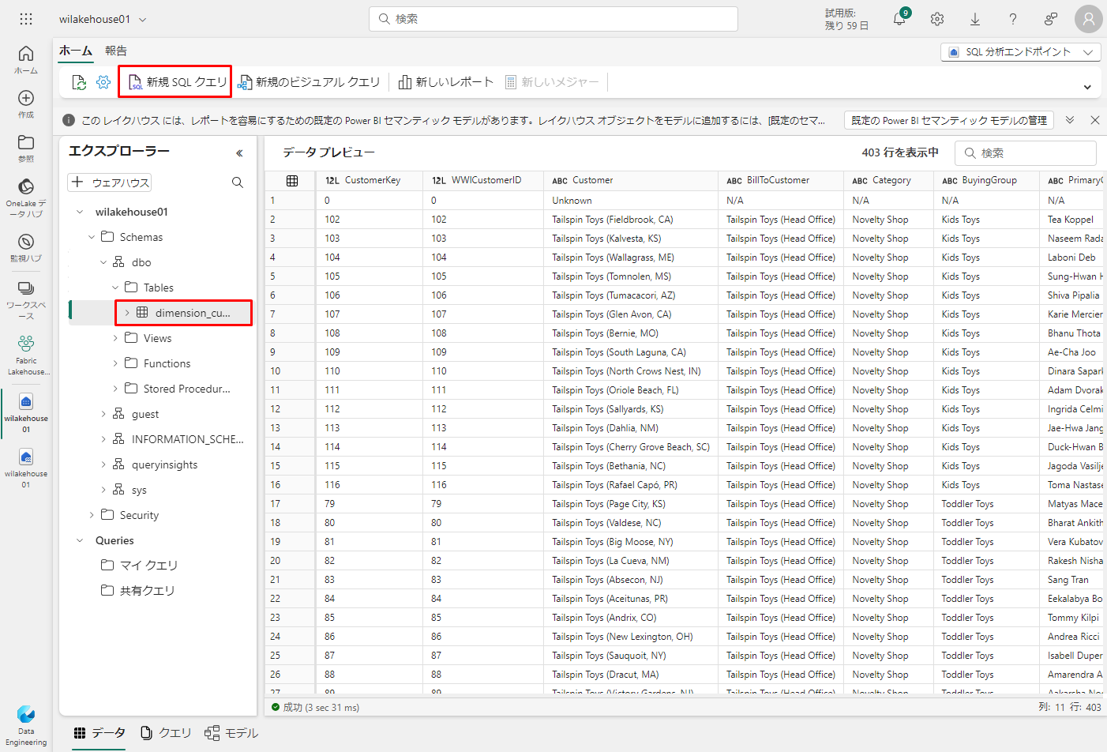Screen dimensions: 1107x752
Task: Open the Data Engineering experience switcher
Action: coord(26,725)
